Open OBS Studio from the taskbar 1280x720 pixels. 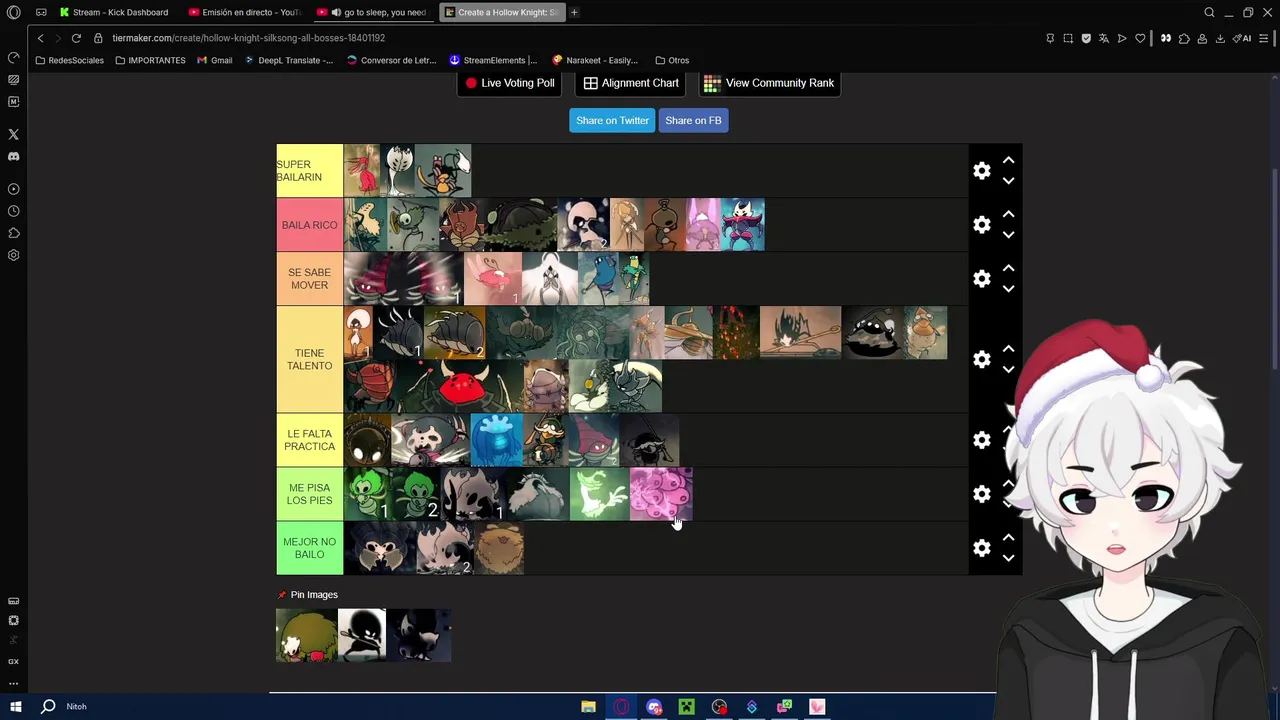[x=719, y=707]
